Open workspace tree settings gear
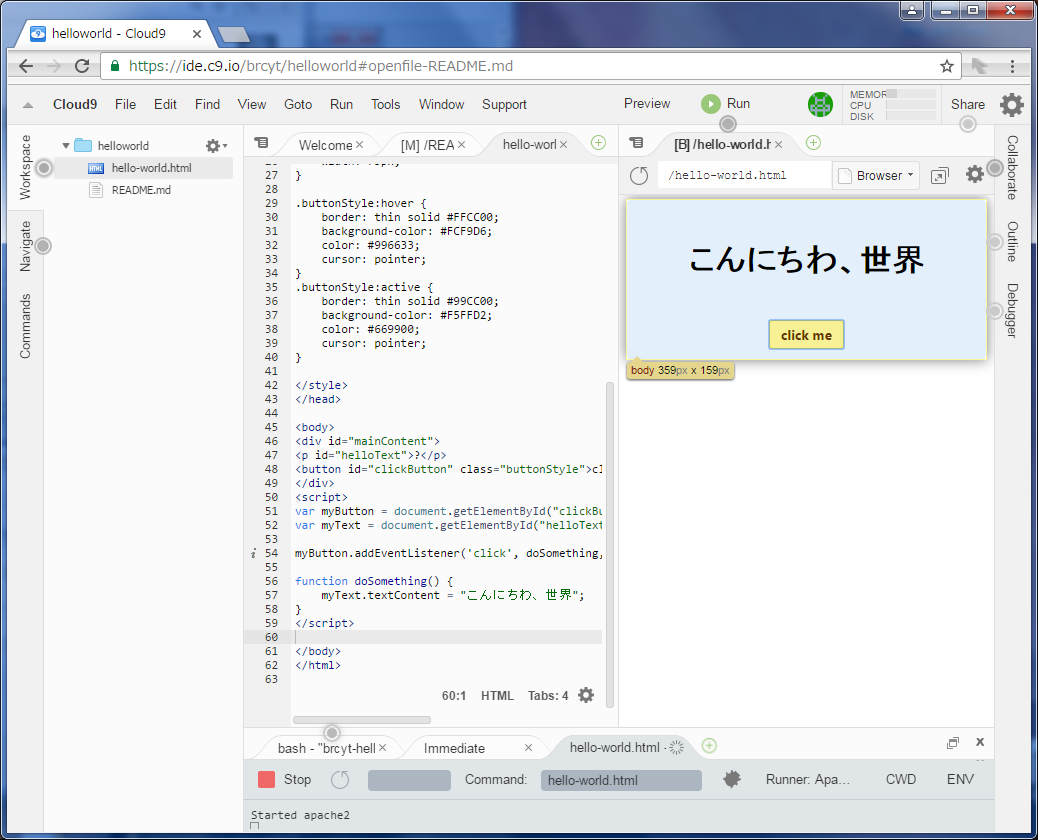Viewport: 1038px width, 840px height. pyautogui.click(x=216, y=146)
